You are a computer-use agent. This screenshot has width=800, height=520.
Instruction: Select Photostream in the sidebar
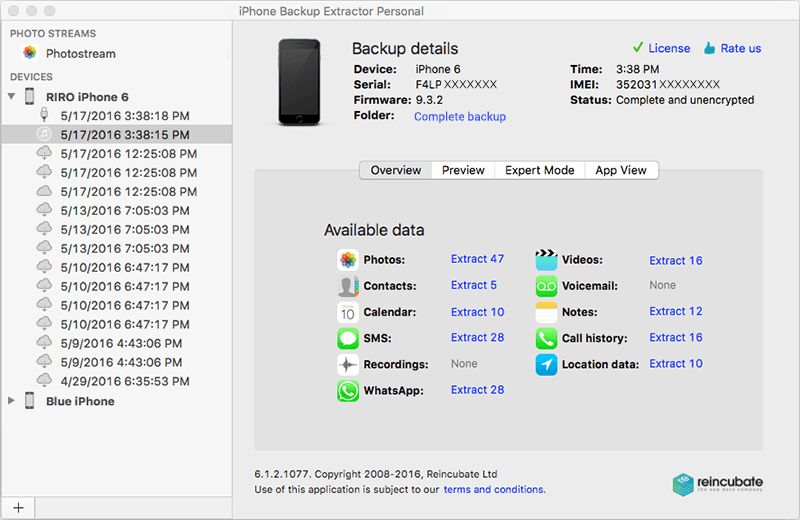pyautogui.click(x=117, y=53)
